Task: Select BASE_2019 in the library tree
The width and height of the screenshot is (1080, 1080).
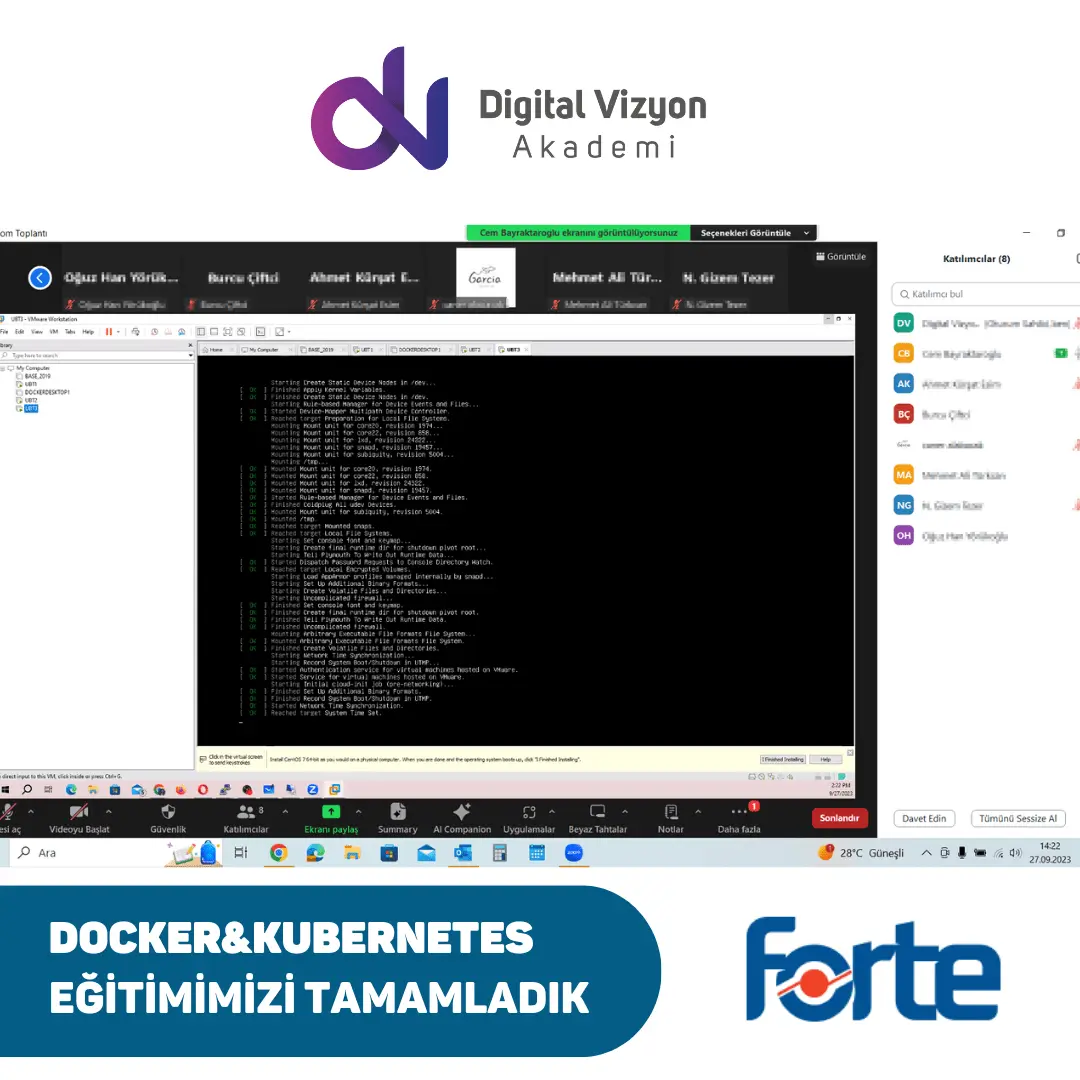Action: [37, 376]
